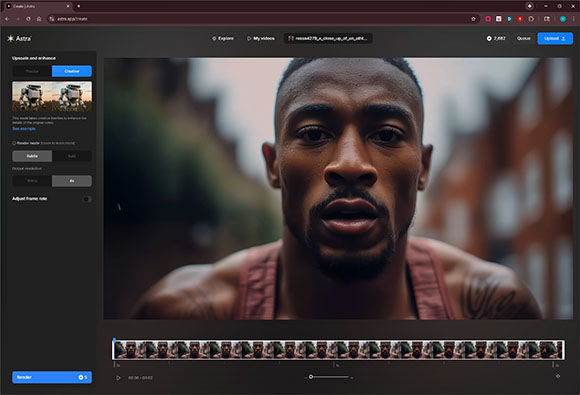580x395 pixels.
Task: Click the browser forward arrow
Action: 17,19
